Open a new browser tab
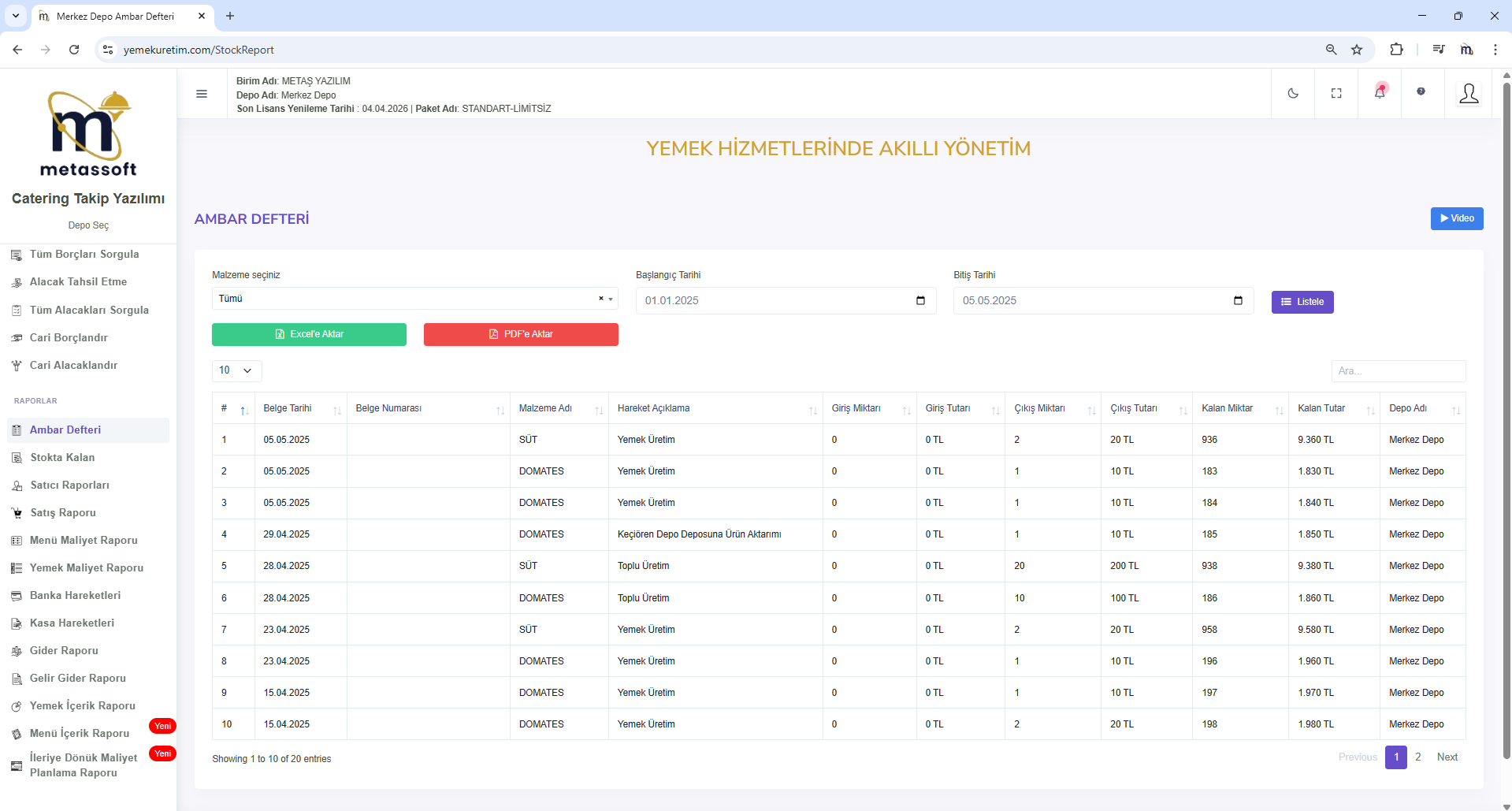 coord(230,16)
